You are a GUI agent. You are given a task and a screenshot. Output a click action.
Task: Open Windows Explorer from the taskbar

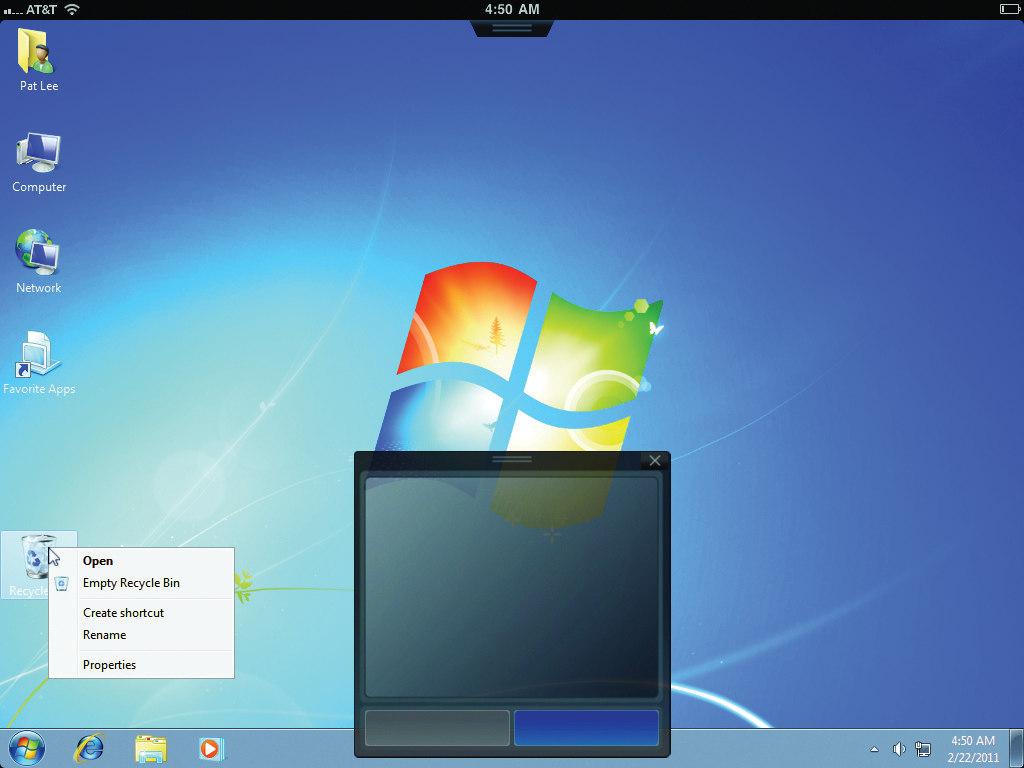coord(151,747)
